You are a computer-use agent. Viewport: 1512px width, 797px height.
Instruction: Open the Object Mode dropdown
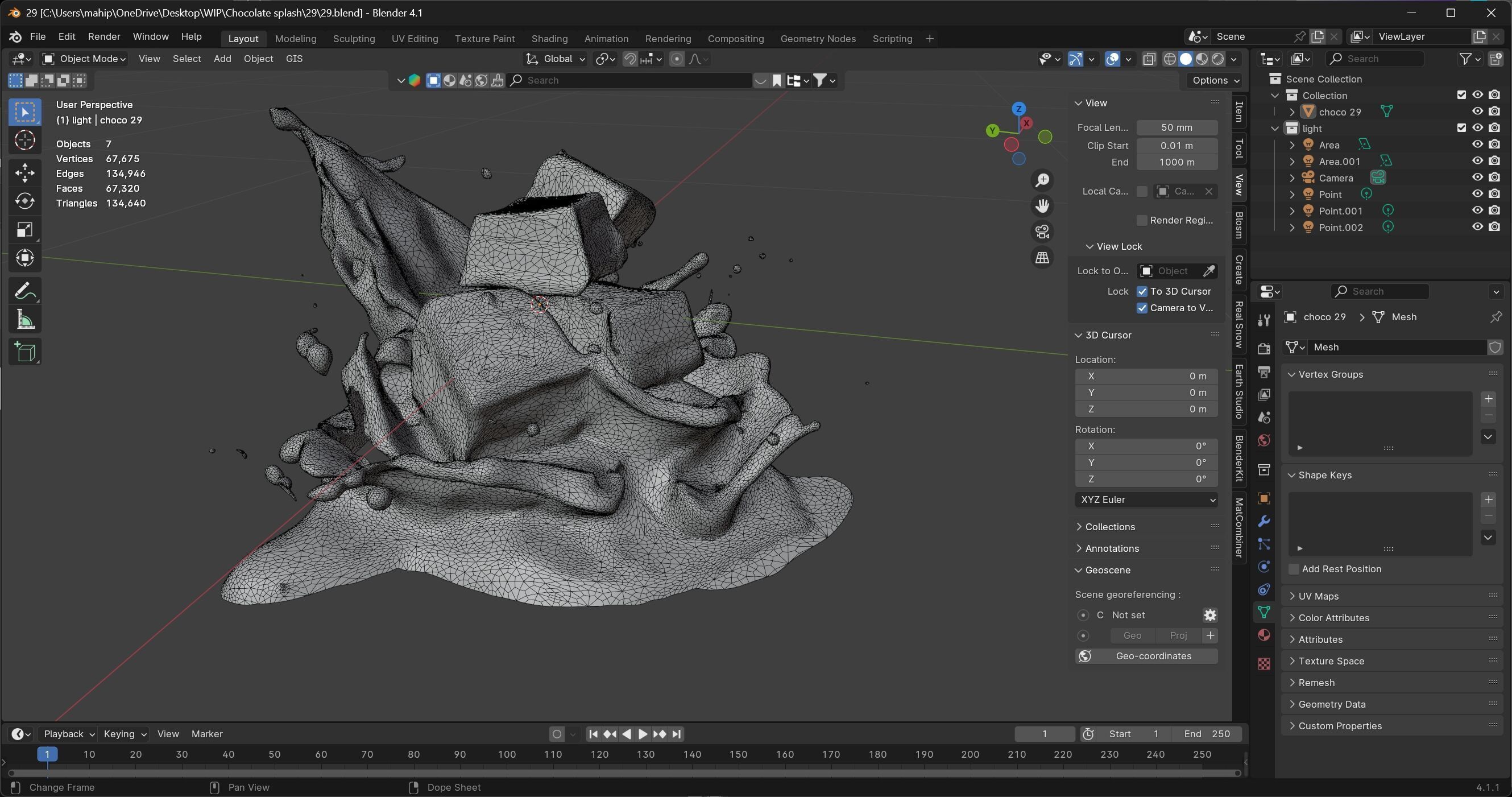(x=85, y=59)
